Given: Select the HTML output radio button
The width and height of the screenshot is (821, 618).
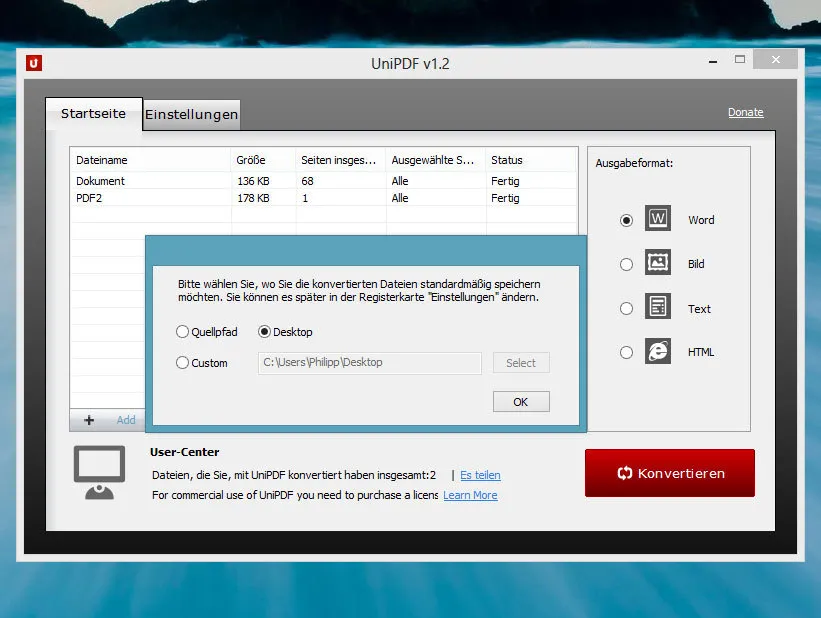Looking at the screenshot, I should 626,352.
